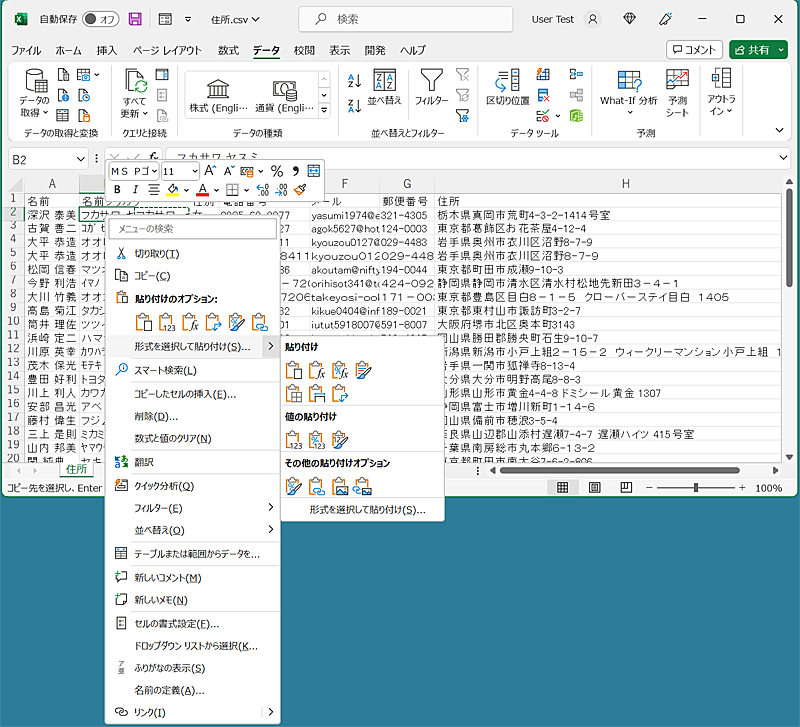Open the Name Box dropdown beside B2
This screenshot has height=727, width=800.
(81, 160)
